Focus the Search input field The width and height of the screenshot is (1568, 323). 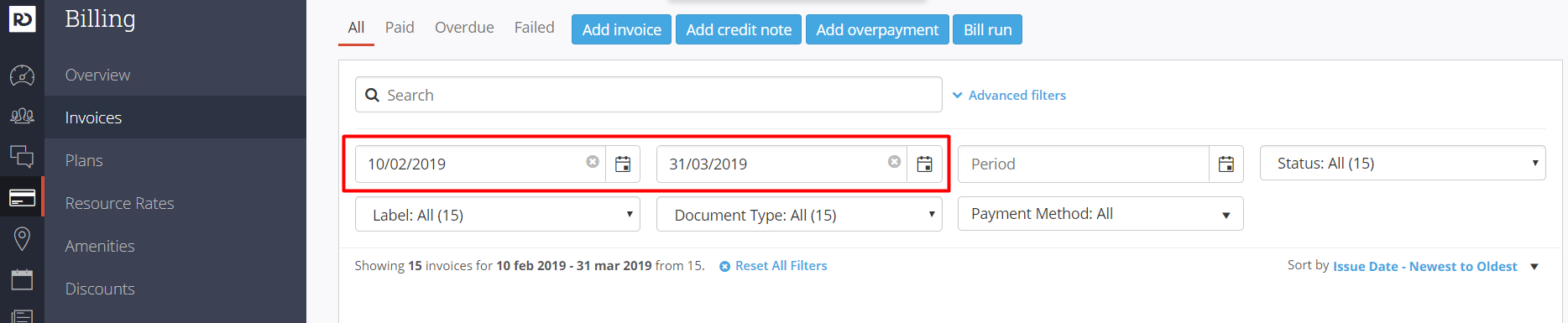pos(648,95)
